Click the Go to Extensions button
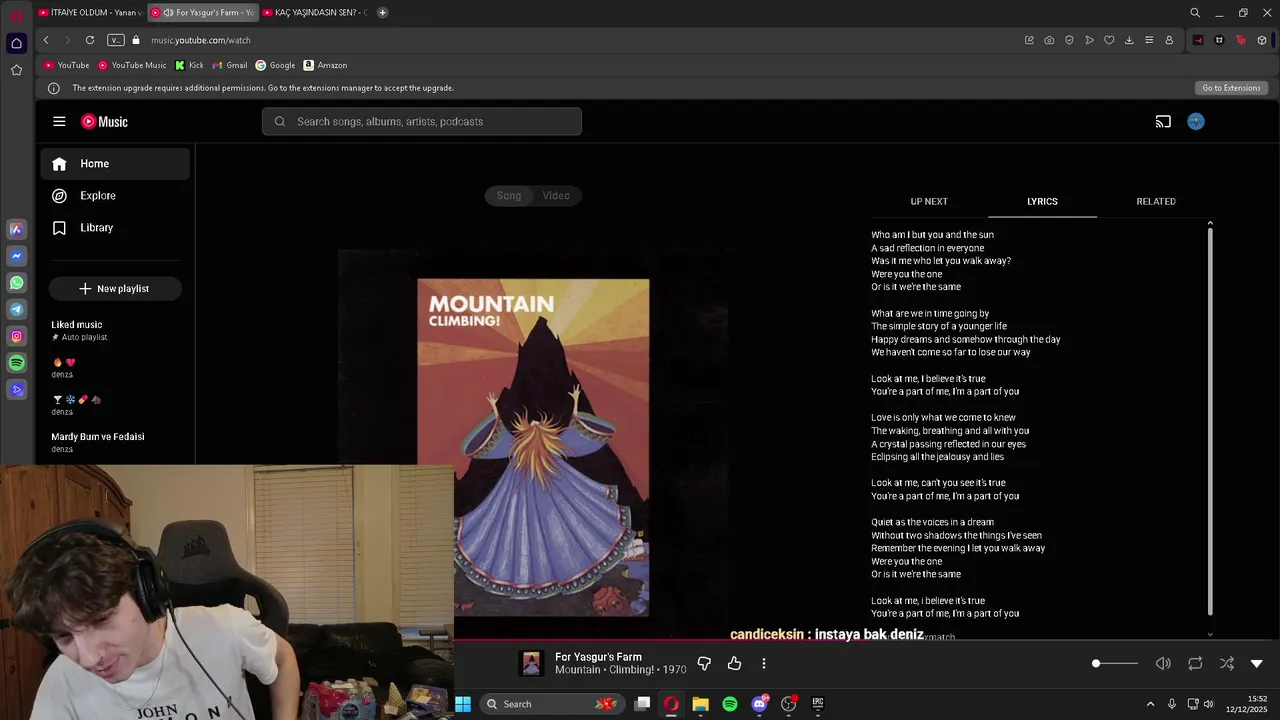The width and height of the screenshot is (1280, 720). click(1231, 88)
